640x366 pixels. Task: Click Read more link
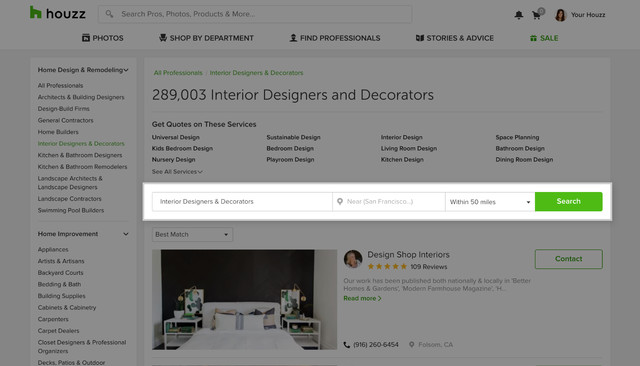pyautogui.click(x=362, y=298)
